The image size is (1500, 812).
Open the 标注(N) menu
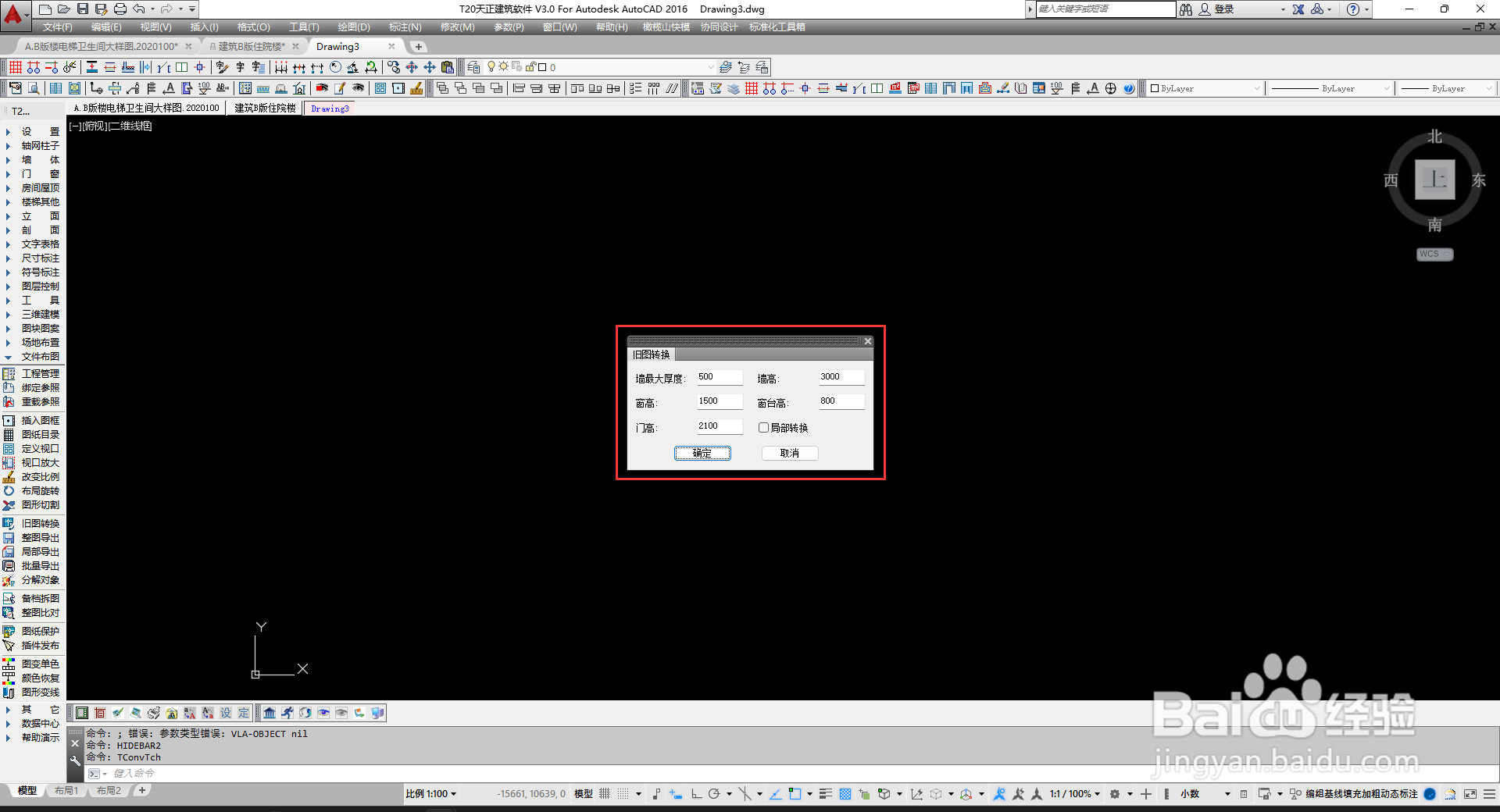click(405, 27)
